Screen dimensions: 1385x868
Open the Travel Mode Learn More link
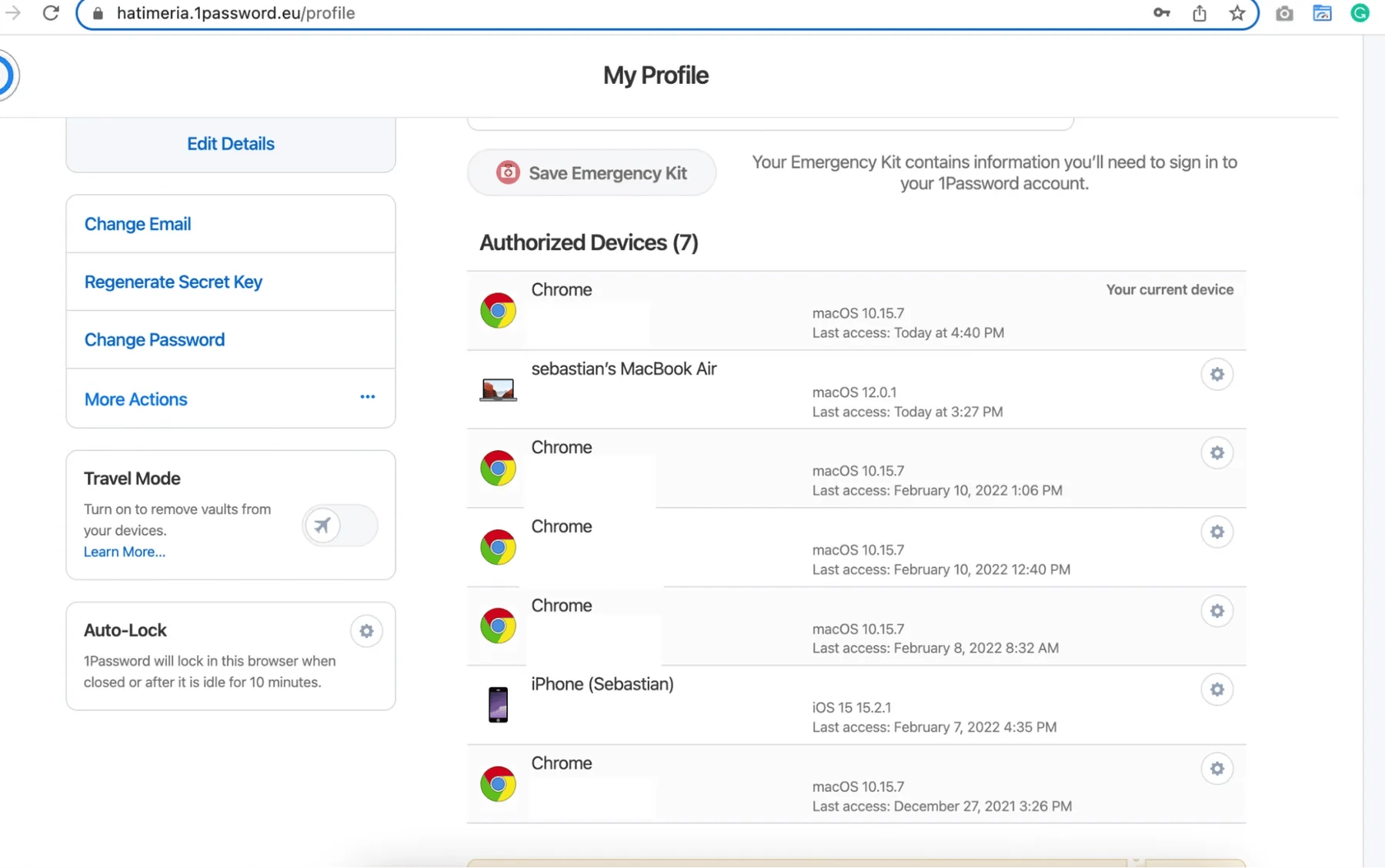point(124,552)
